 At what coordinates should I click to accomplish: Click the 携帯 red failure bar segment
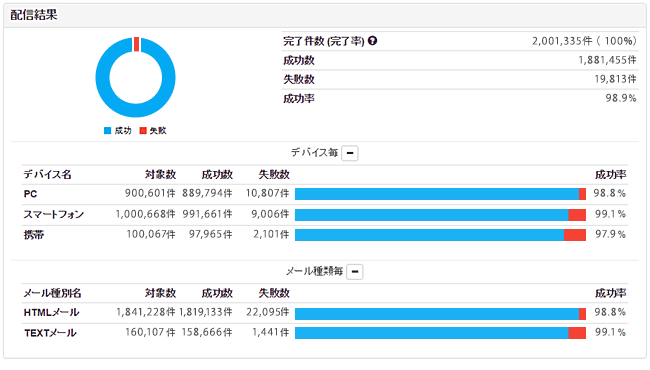575,235
